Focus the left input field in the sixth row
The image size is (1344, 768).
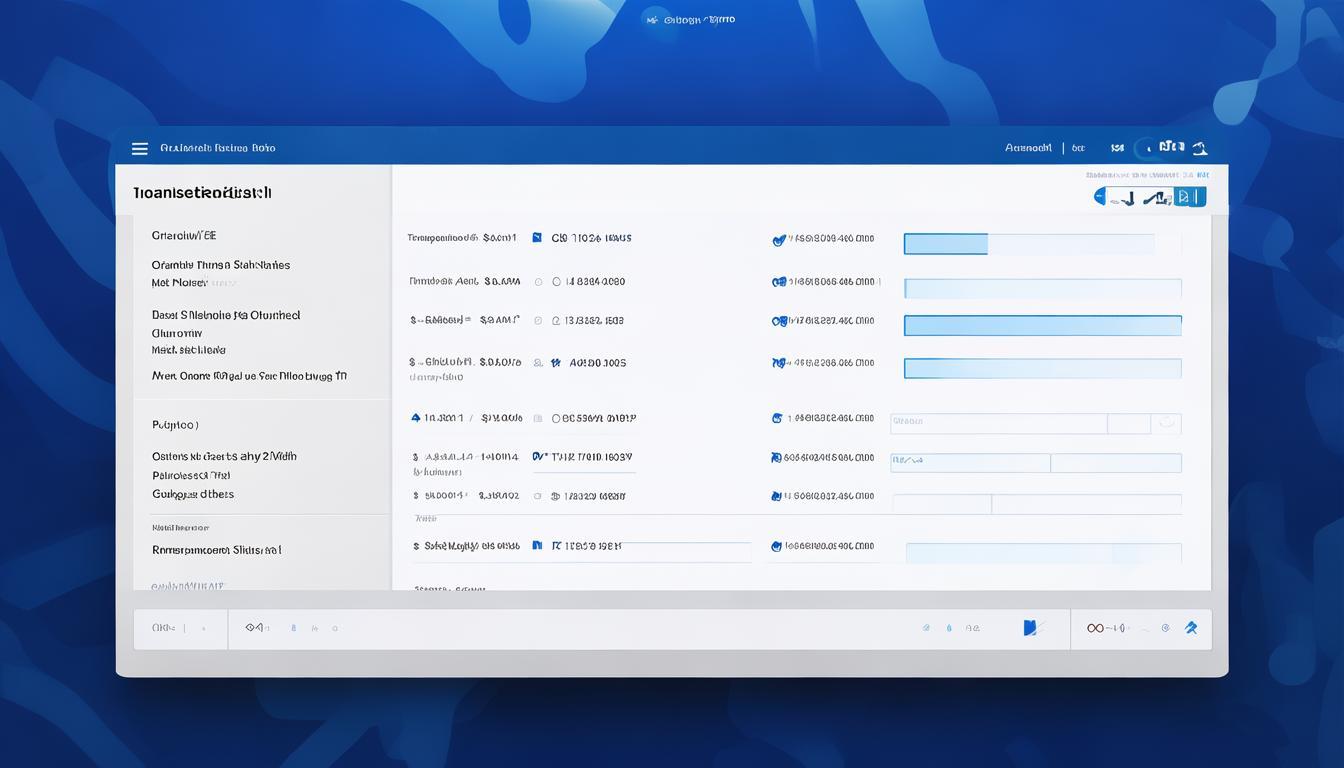(x=970, y=462)
